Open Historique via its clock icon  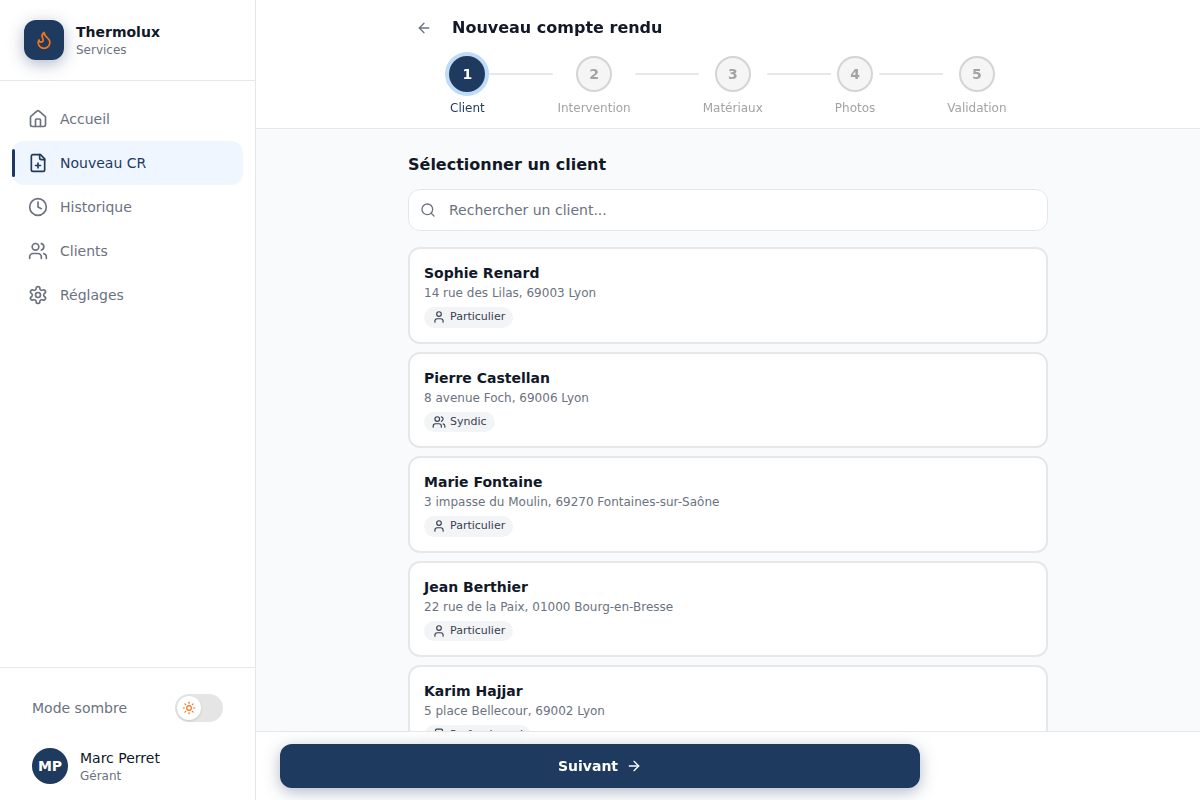(38, 207)
